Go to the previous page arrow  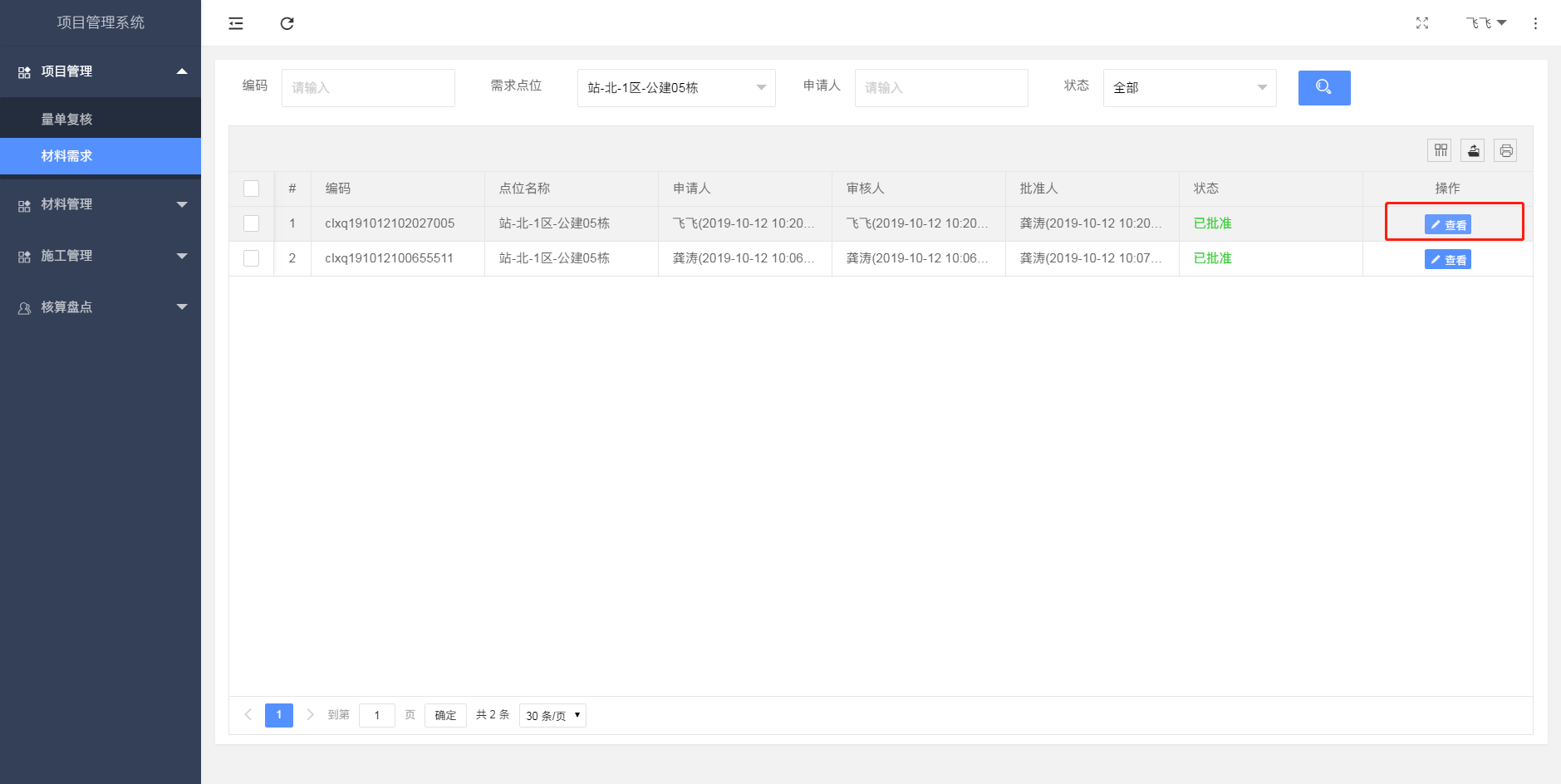click(x=248, y=715)
